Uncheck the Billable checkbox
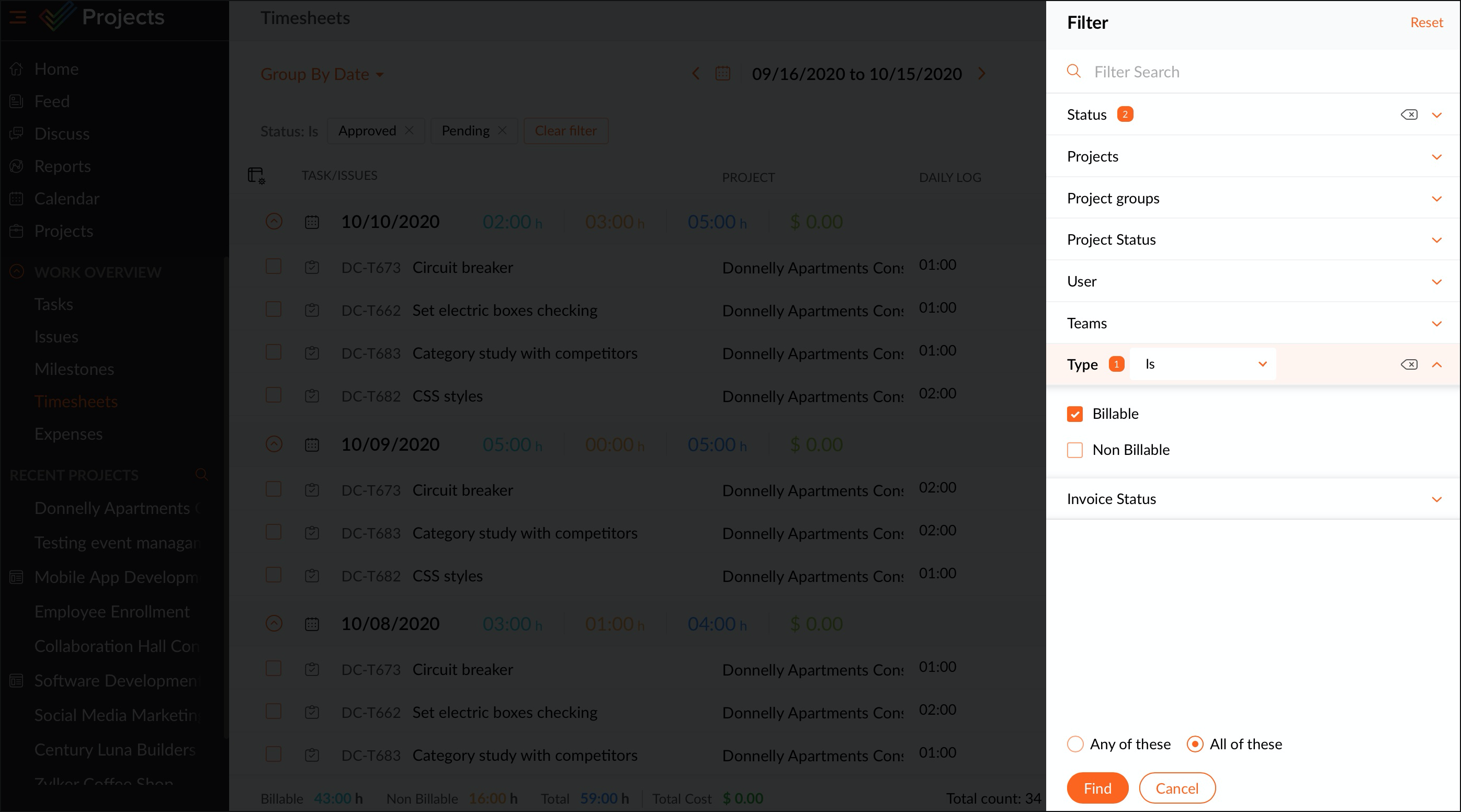 pyautogui.click(x=1075, y=414)
